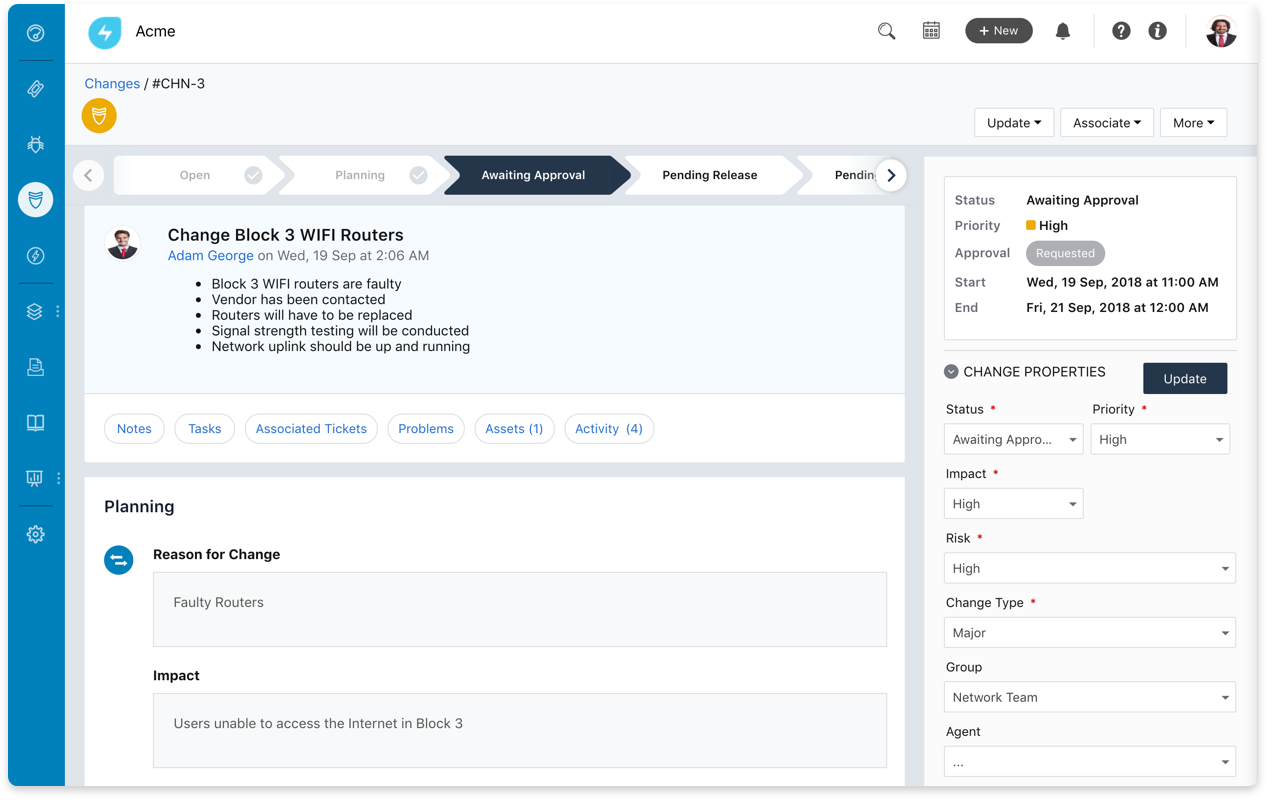Click the search magnifier icon
The width and height of the screenshot is (1266, 800).
[886, 31]
